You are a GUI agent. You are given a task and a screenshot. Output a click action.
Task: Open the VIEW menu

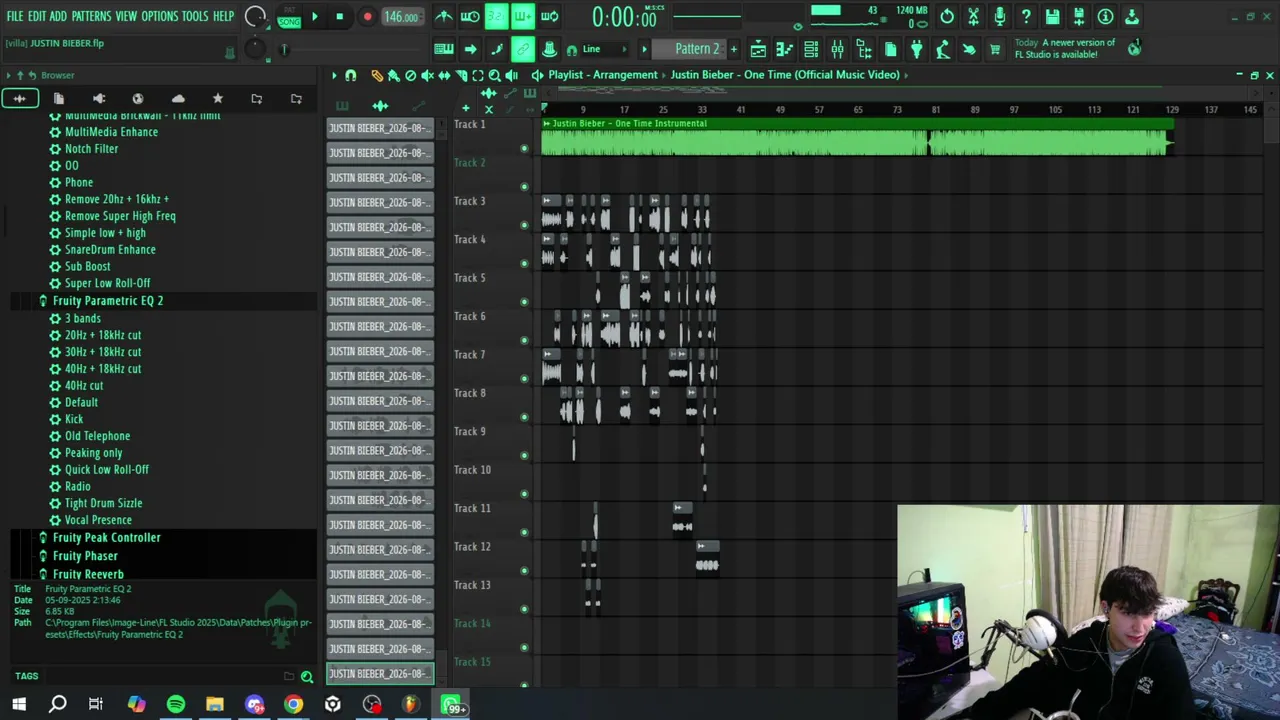tap(126, 17)
